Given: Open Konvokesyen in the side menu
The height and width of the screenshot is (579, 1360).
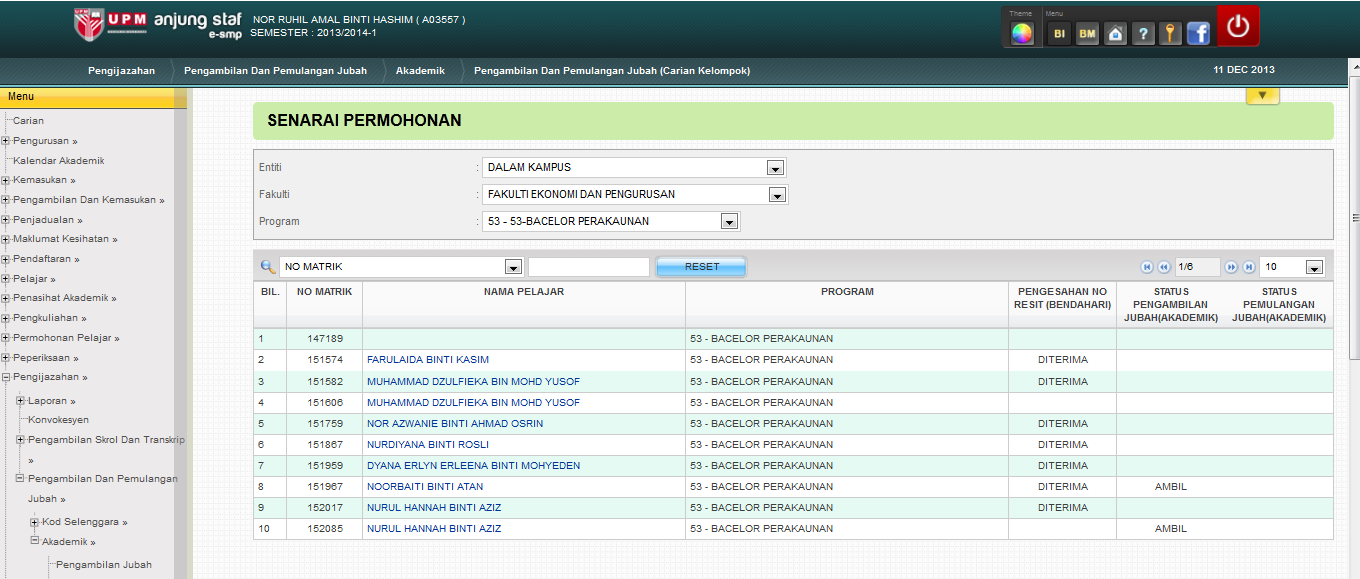Looking at the screenshot, I should [x=58, y=420].
